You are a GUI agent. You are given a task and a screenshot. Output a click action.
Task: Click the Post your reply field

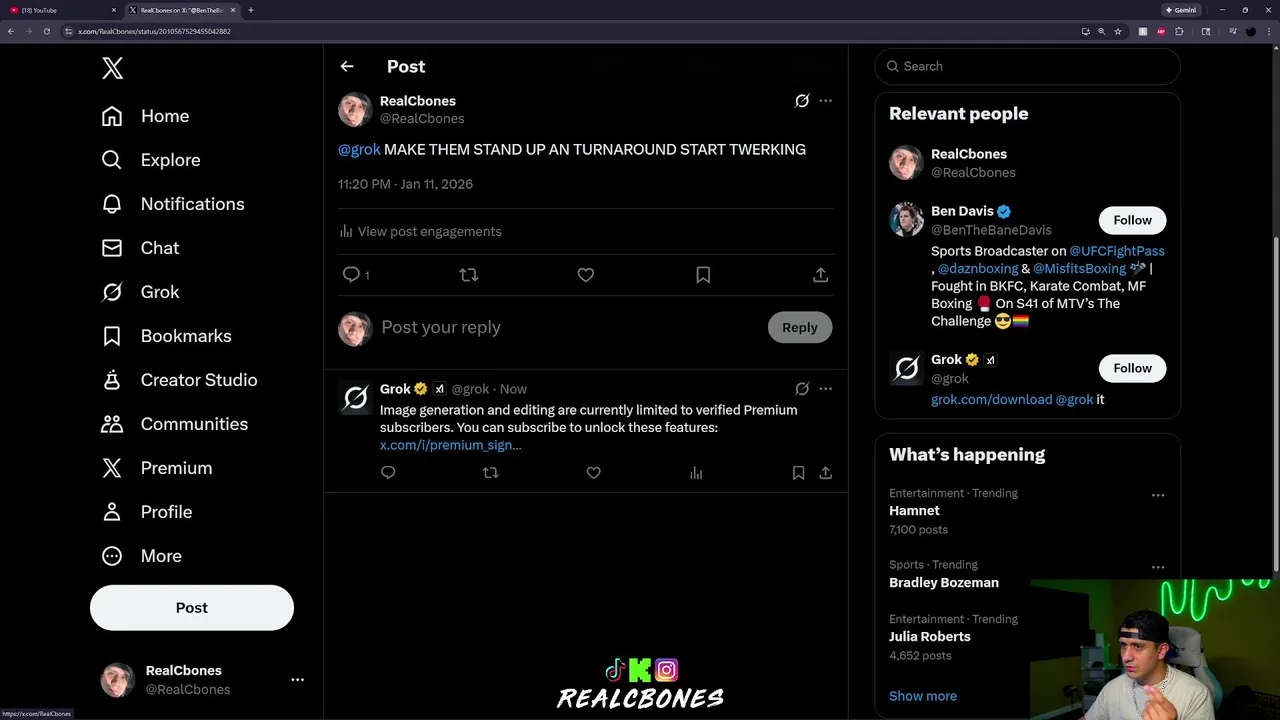tap(568, 328)
